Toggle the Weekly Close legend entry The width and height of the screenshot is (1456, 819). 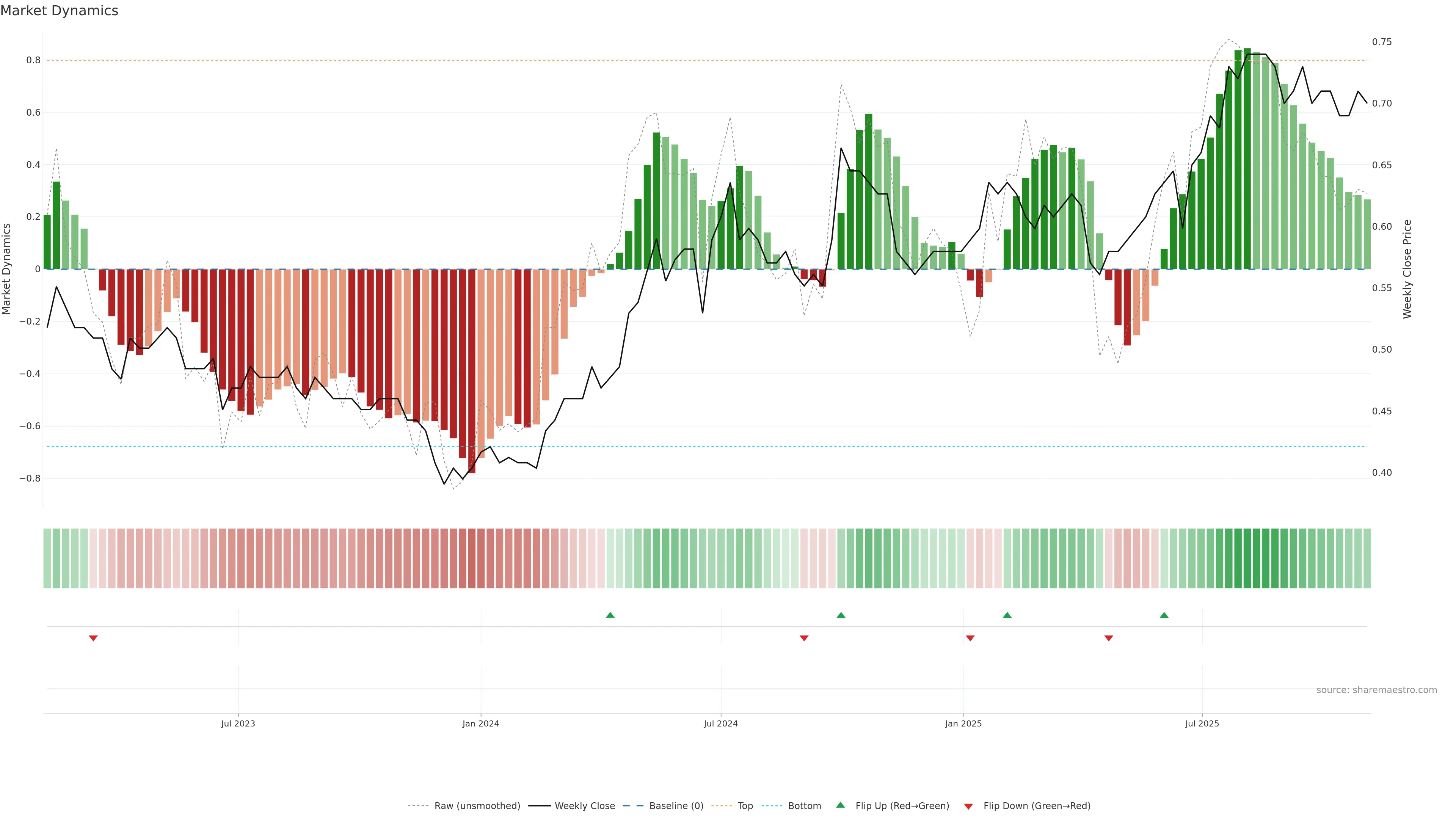point(584,806)
